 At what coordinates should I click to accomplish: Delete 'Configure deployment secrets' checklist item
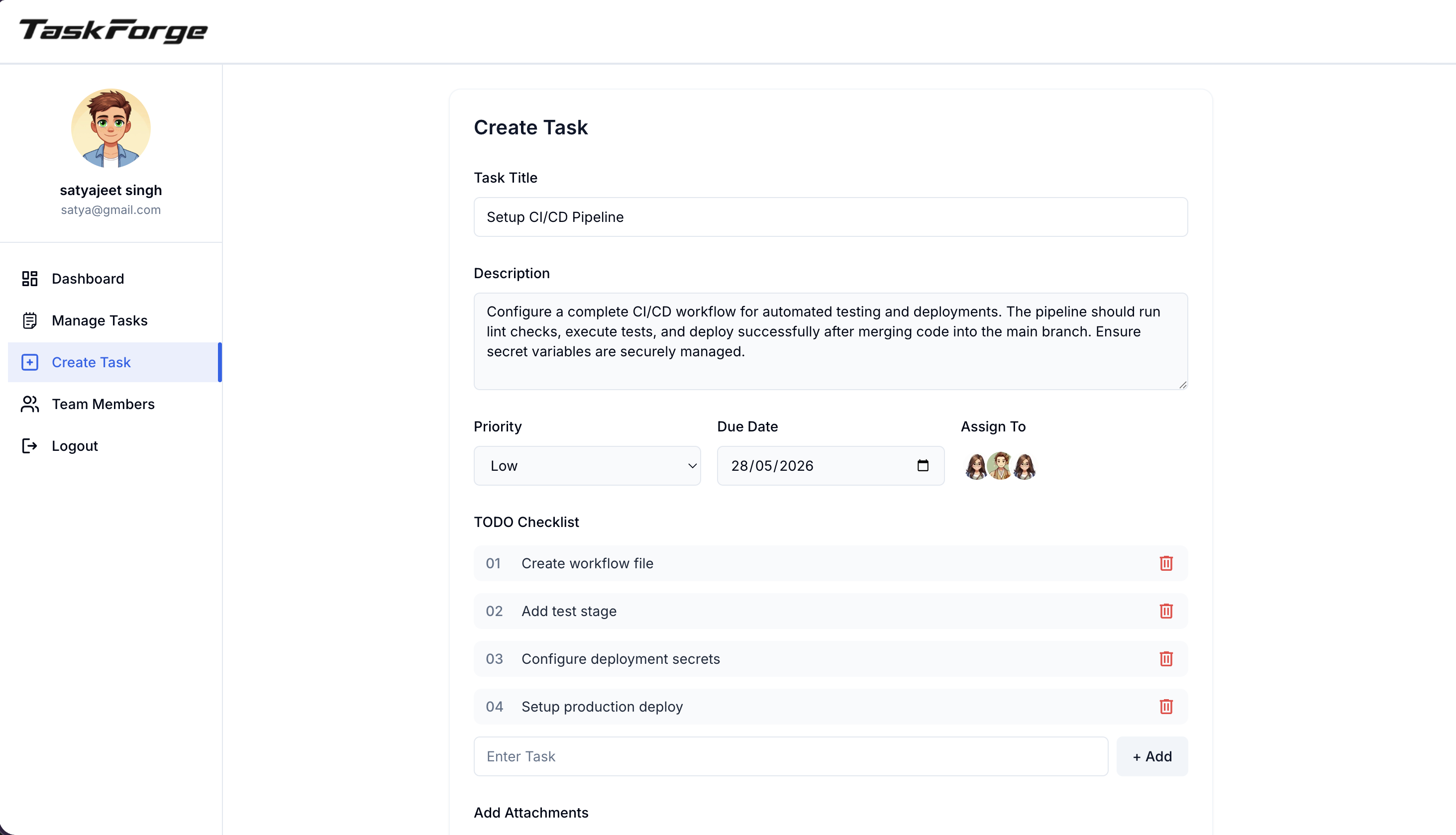click(x=1166, y=659)
